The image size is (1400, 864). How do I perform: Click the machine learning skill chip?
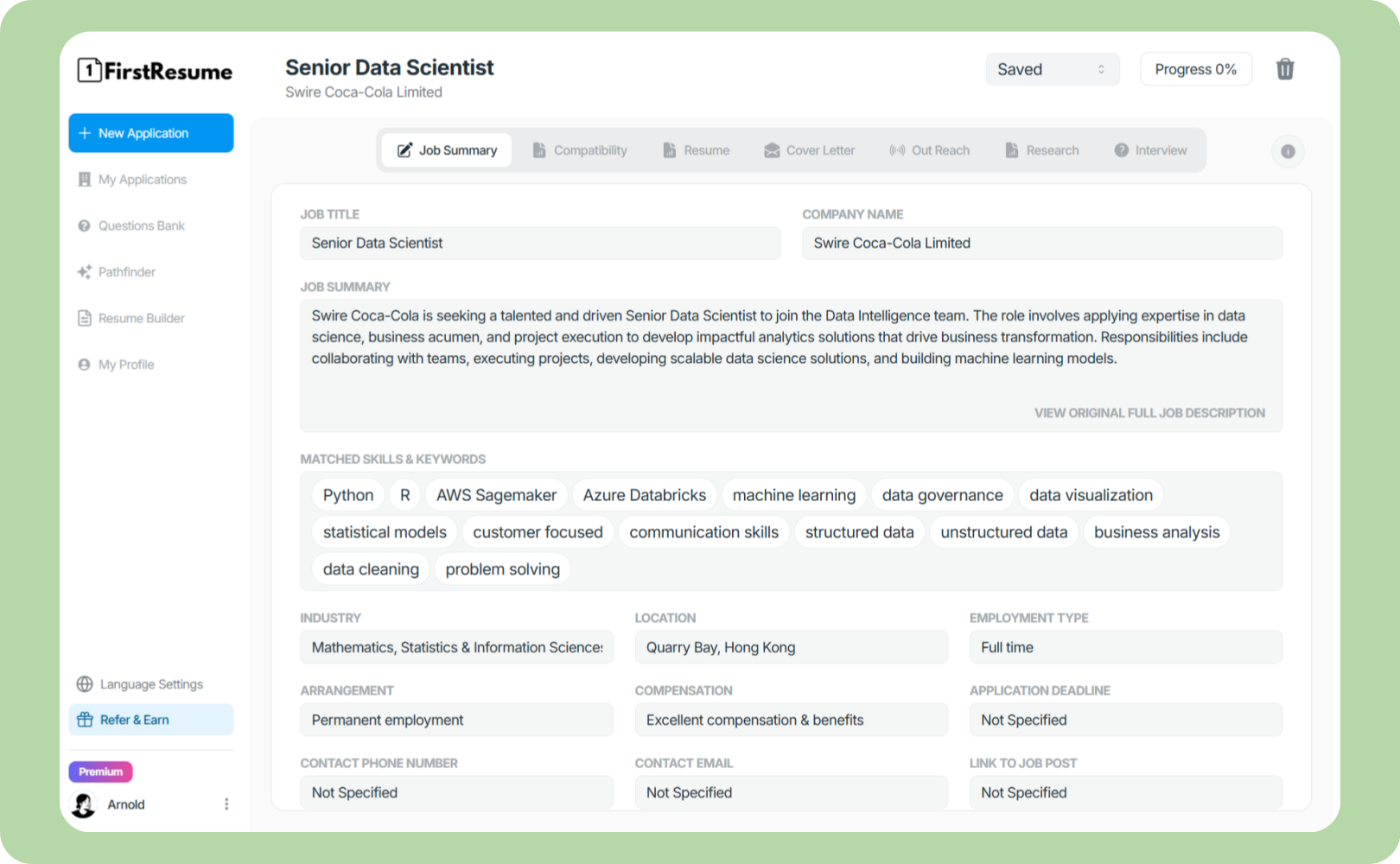794,495
